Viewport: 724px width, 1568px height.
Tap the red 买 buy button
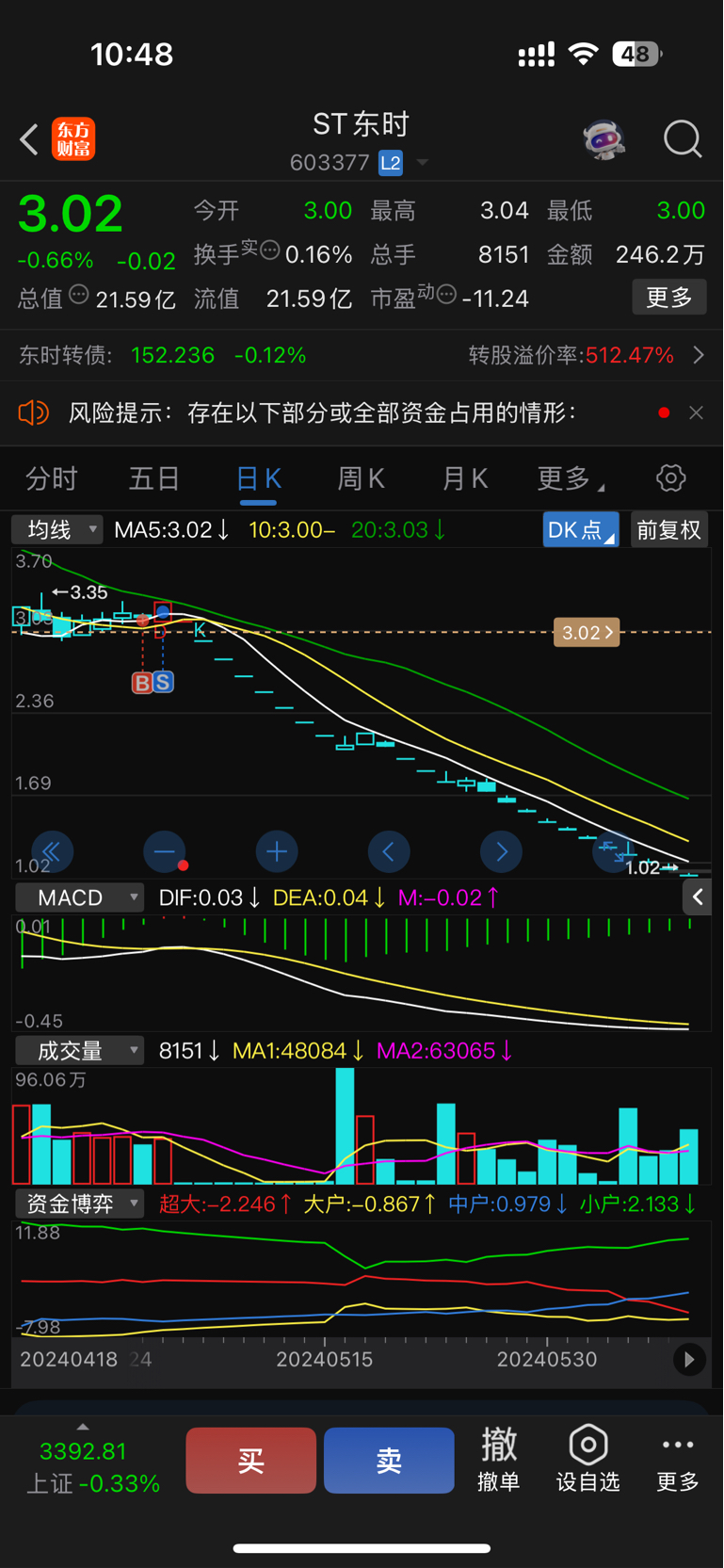(x=250, y=1461)
